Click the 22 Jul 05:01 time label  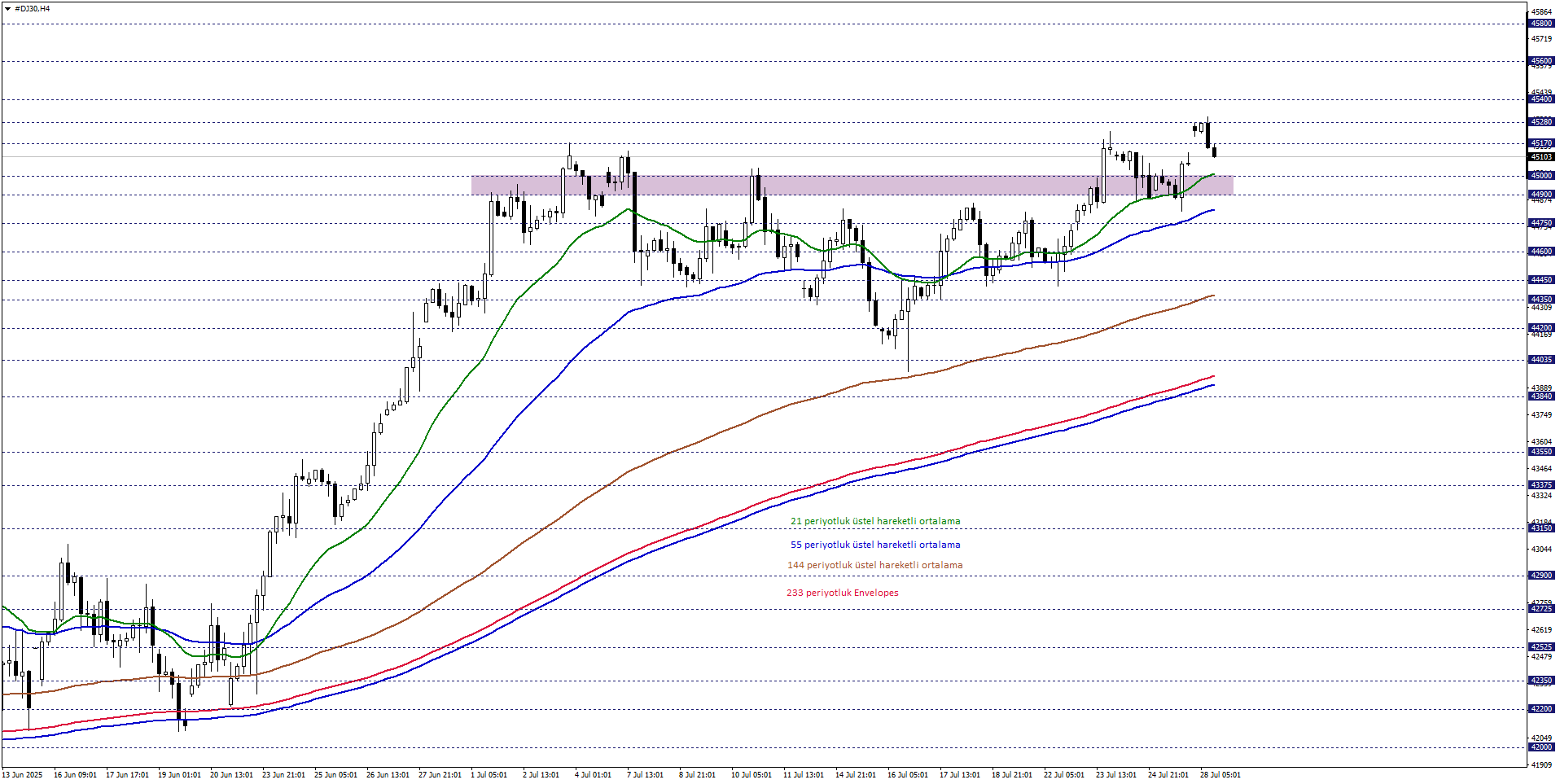click(x=1064, y=775)
